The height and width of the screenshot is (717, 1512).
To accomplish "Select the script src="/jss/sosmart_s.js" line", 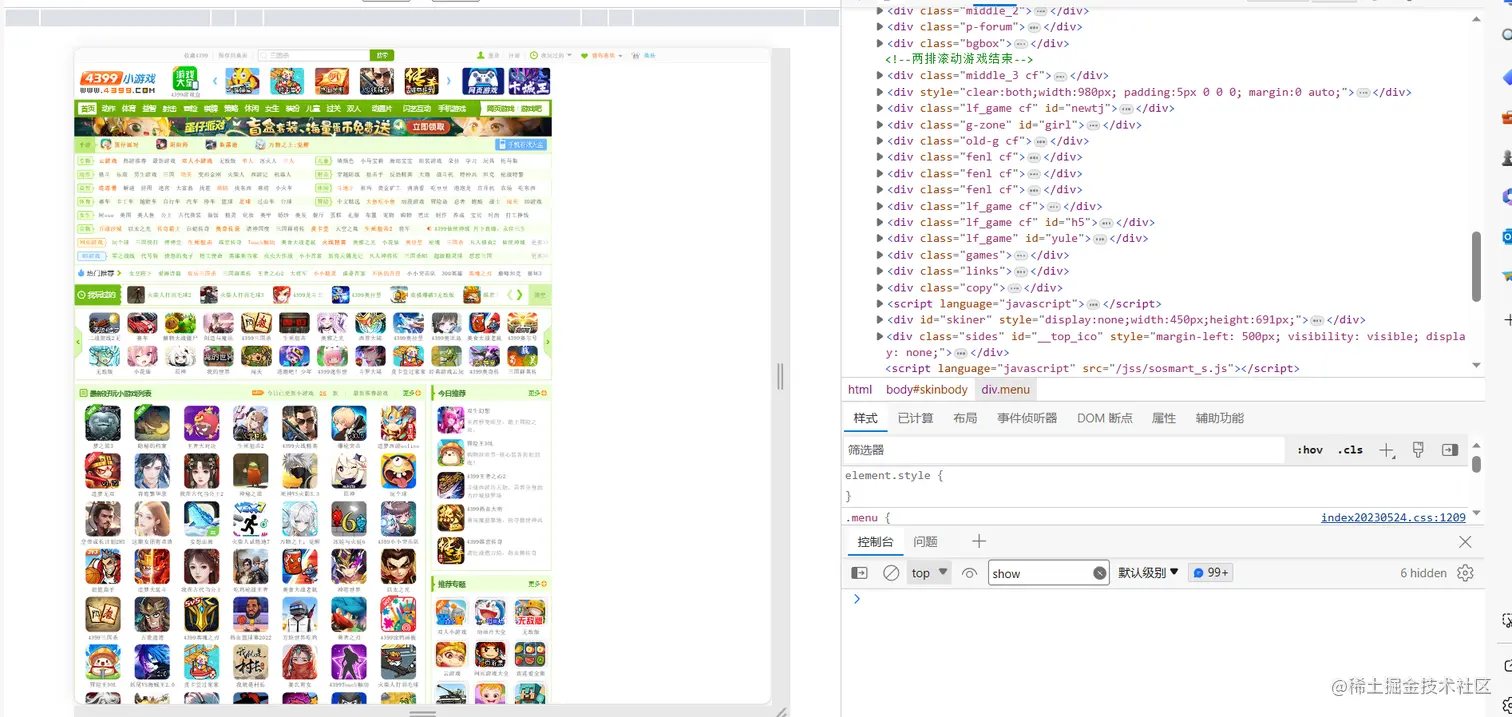I will (1093, 368).
